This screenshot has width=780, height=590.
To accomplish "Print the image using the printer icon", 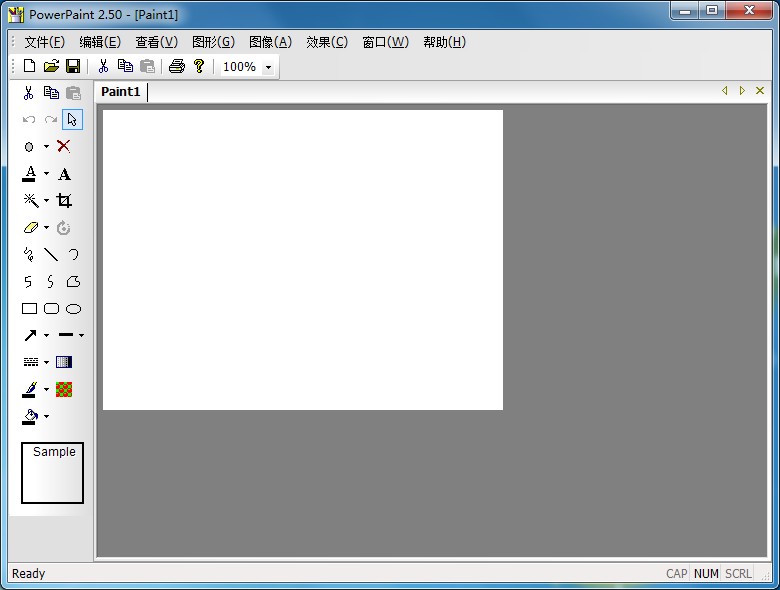I will point(177,66).
